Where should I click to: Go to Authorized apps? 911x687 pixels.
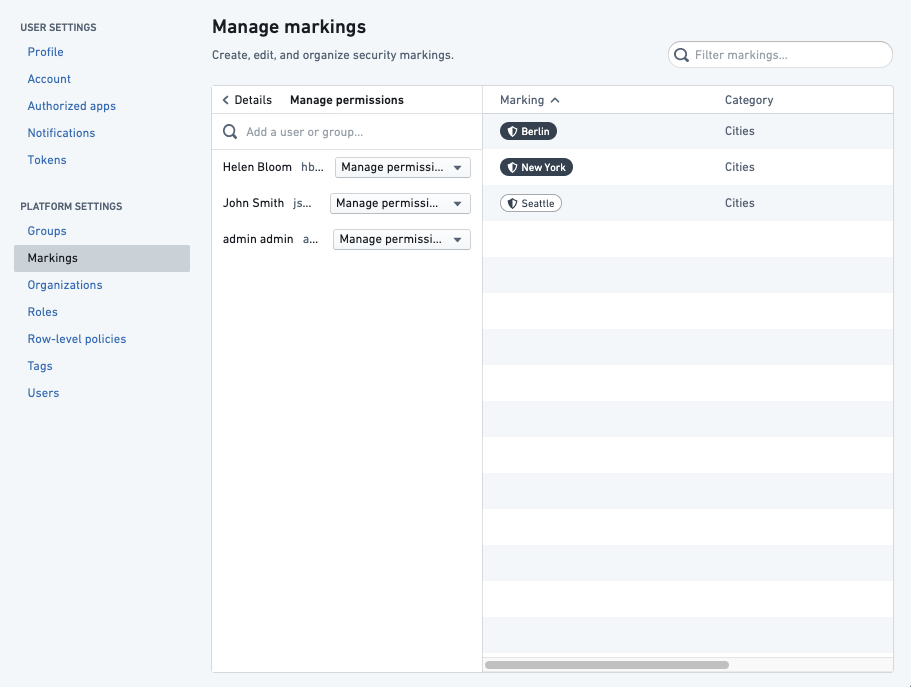(x=71, y=106)
